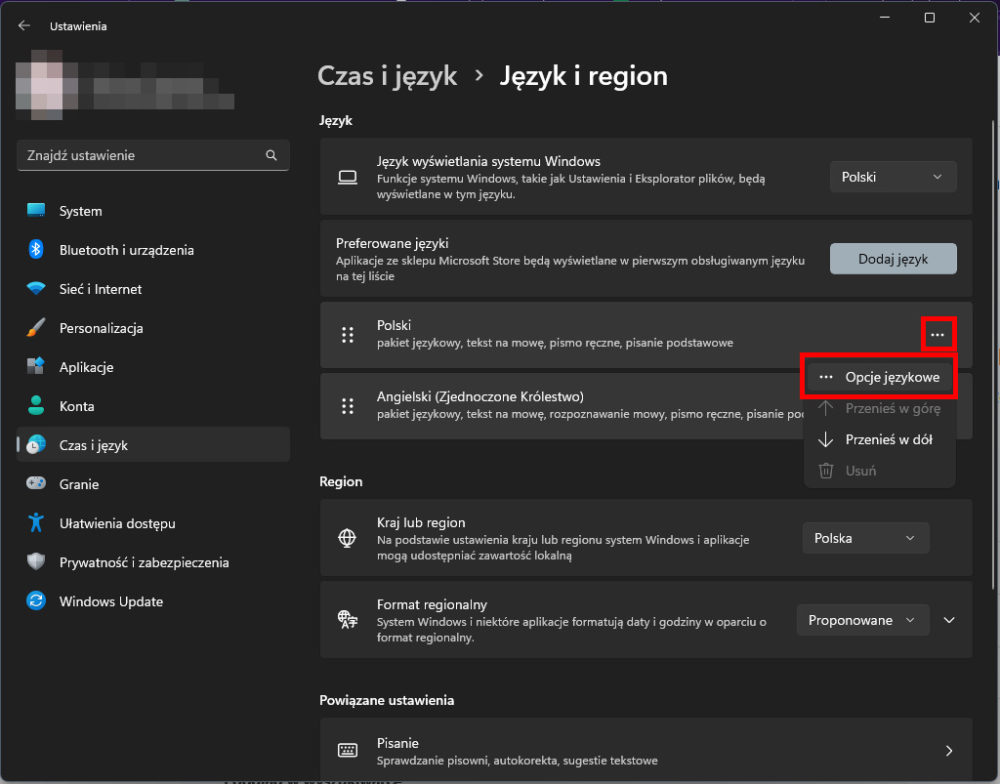The width and height of the screenshot is (1000, 784).
Task: Choose Przenieś w dół menu entry
Action: (879, 440)
